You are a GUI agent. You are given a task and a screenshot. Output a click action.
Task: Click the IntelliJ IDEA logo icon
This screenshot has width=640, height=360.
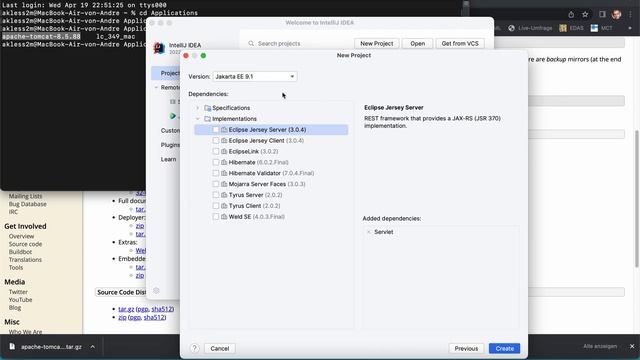tap(159, 48)
